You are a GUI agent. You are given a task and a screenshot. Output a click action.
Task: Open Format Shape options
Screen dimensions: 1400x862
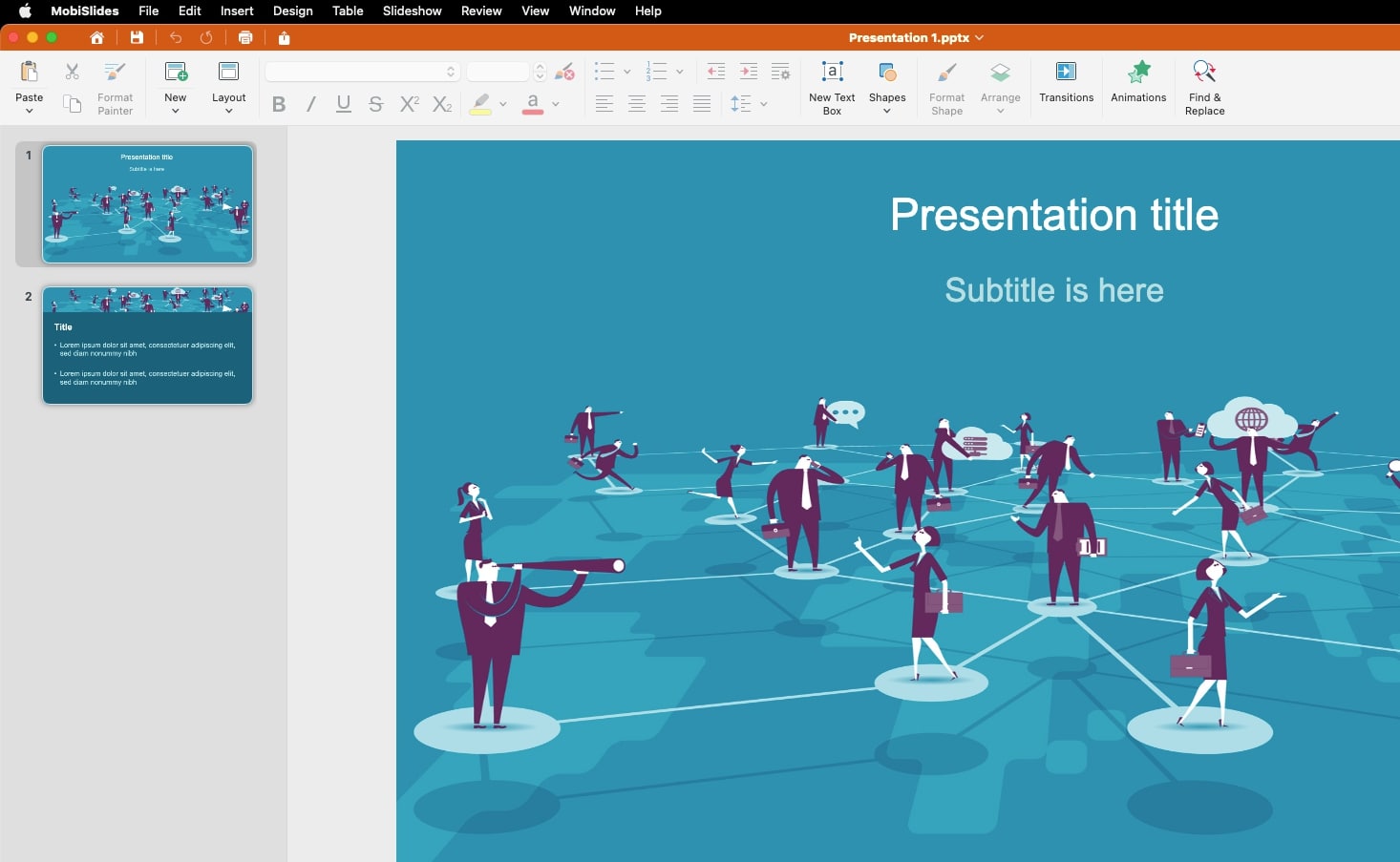[x=946, y=88]
